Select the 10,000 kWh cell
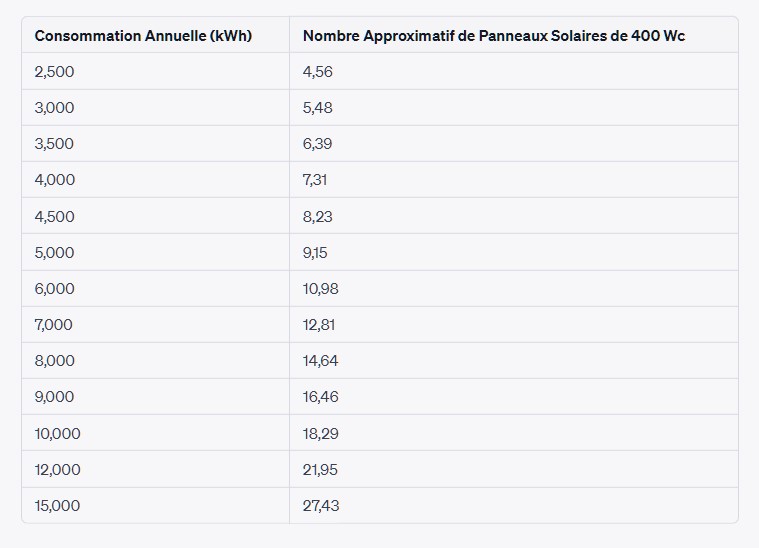The image size is (759, 548). (57, 433)
